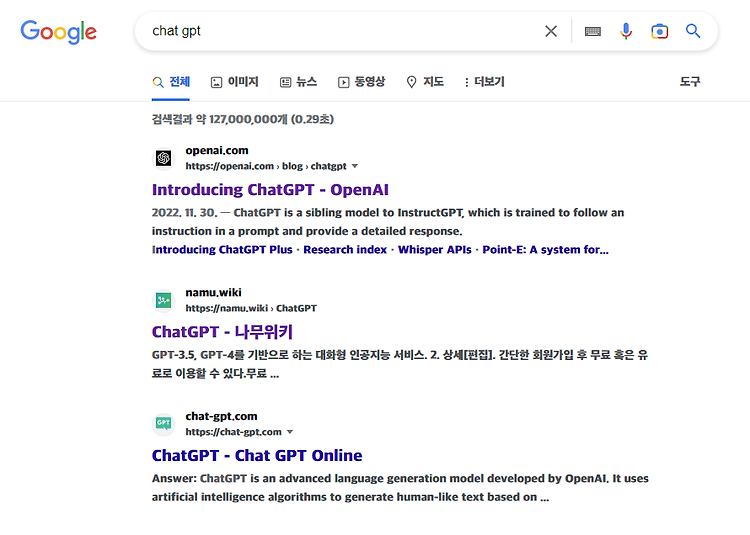Switch to the 뉴스 tab
The height and width of the screenshot is (535, 750).
[x=298, y=82]
